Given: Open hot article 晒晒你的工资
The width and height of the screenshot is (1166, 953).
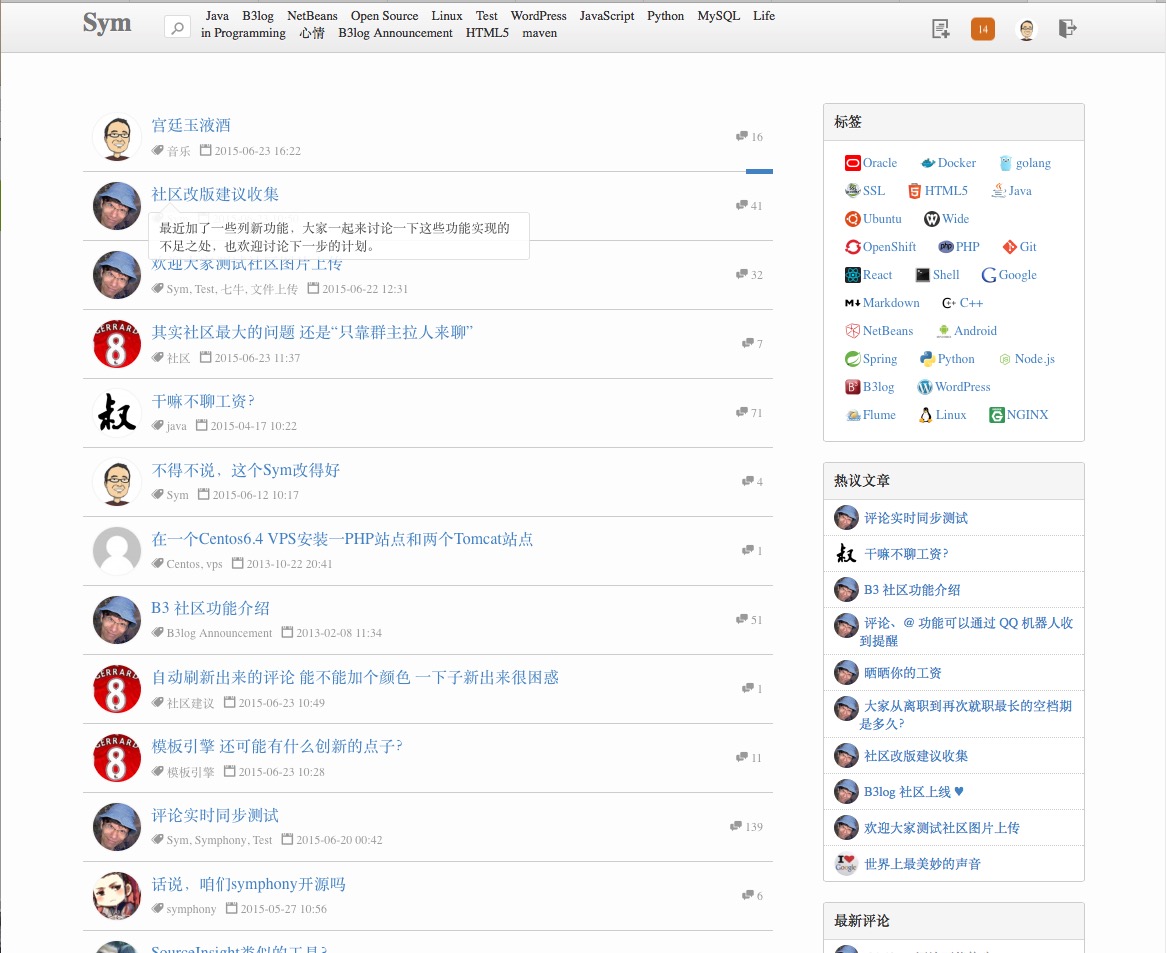Looking at the screenshot, I should (x=903, y=673).
